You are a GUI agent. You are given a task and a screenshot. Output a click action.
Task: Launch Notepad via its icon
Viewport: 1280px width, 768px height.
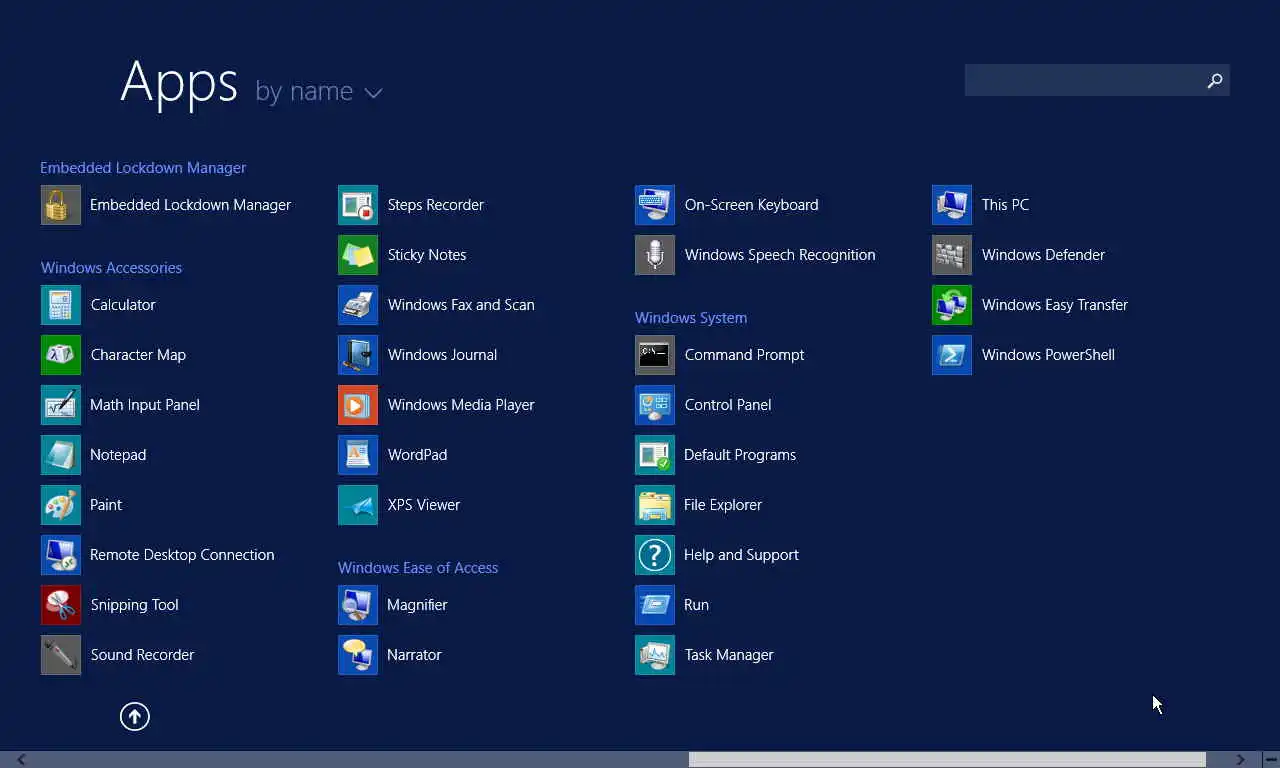61,455
